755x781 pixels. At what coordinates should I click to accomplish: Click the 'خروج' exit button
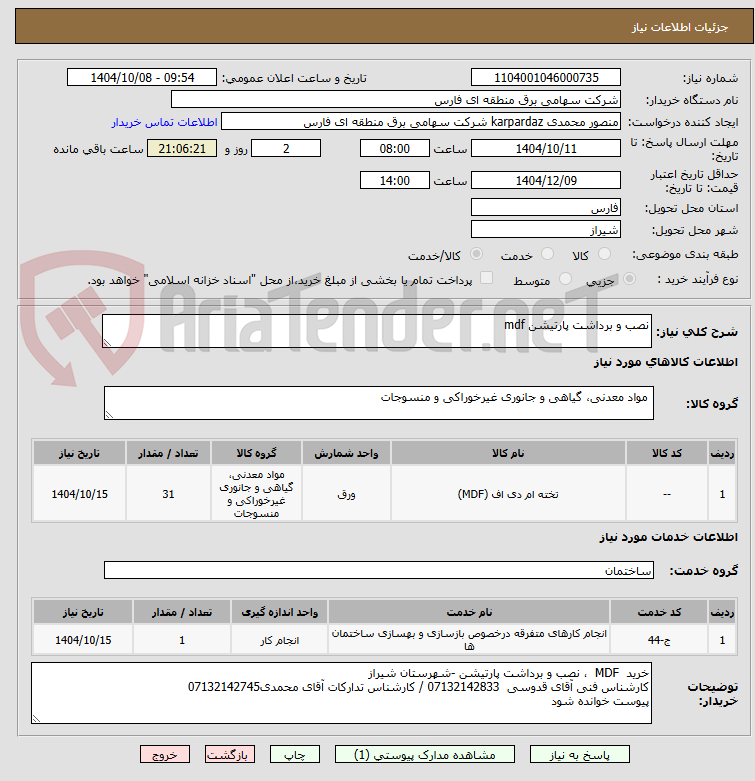(x=165, y=755)
